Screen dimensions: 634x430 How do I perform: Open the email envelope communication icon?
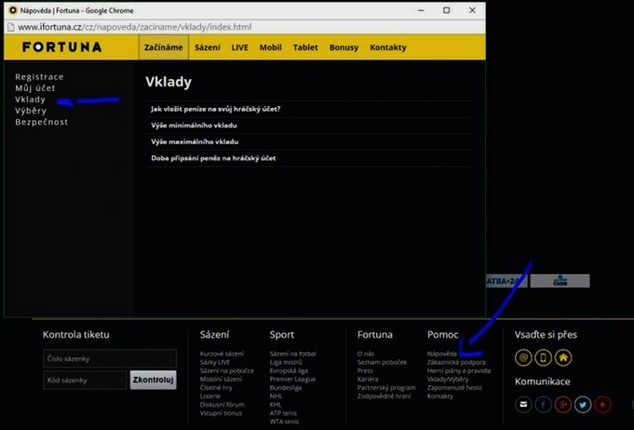[x=523, y=404]
